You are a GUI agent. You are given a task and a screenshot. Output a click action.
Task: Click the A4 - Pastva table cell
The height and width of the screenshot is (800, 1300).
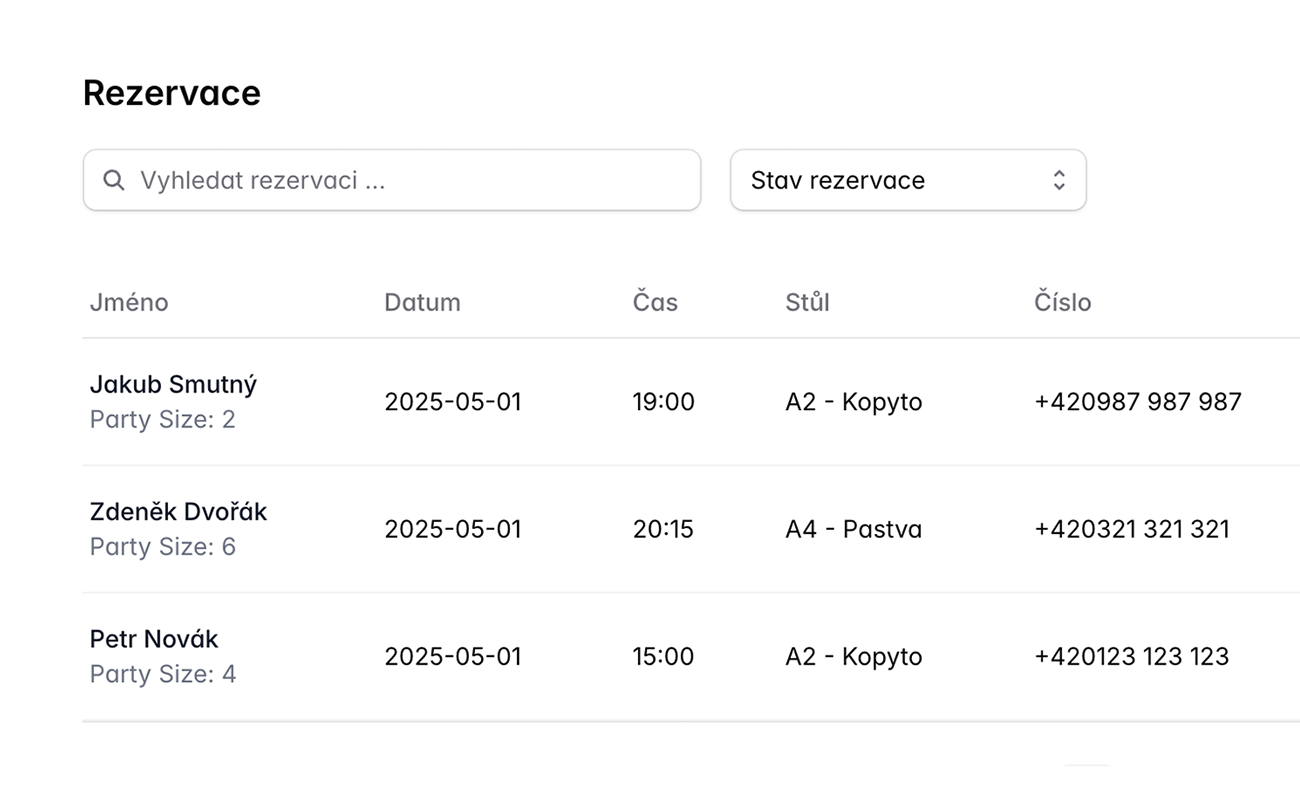(x=853, y=529)
